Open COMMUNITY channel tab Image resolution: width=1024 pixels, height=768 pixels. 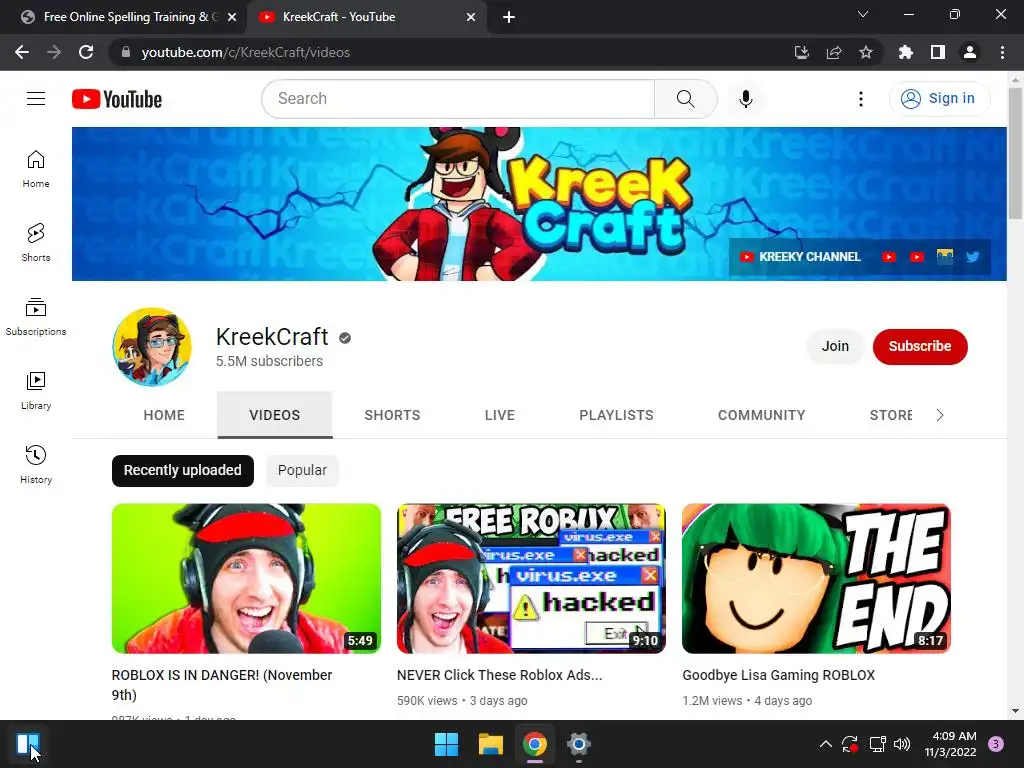pyautogui.click(x=761, y=415)
